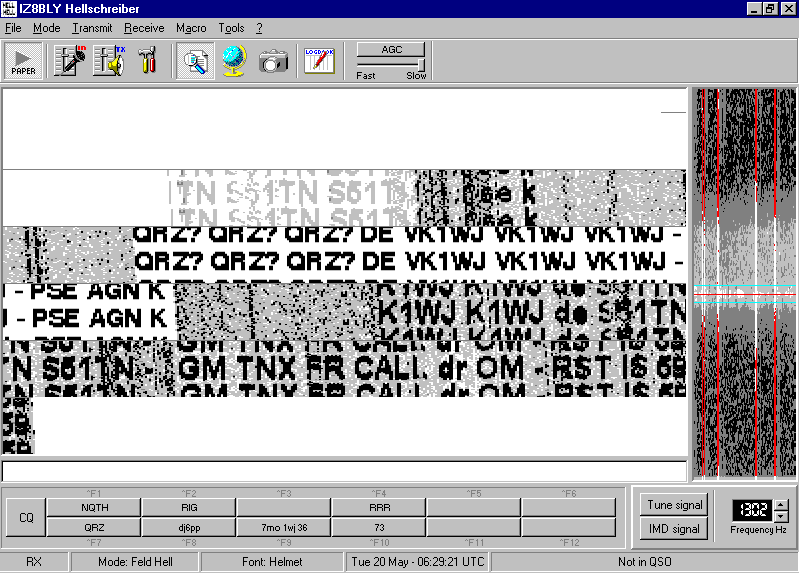Click the 1302 frequency display

[x=753, y=510]
